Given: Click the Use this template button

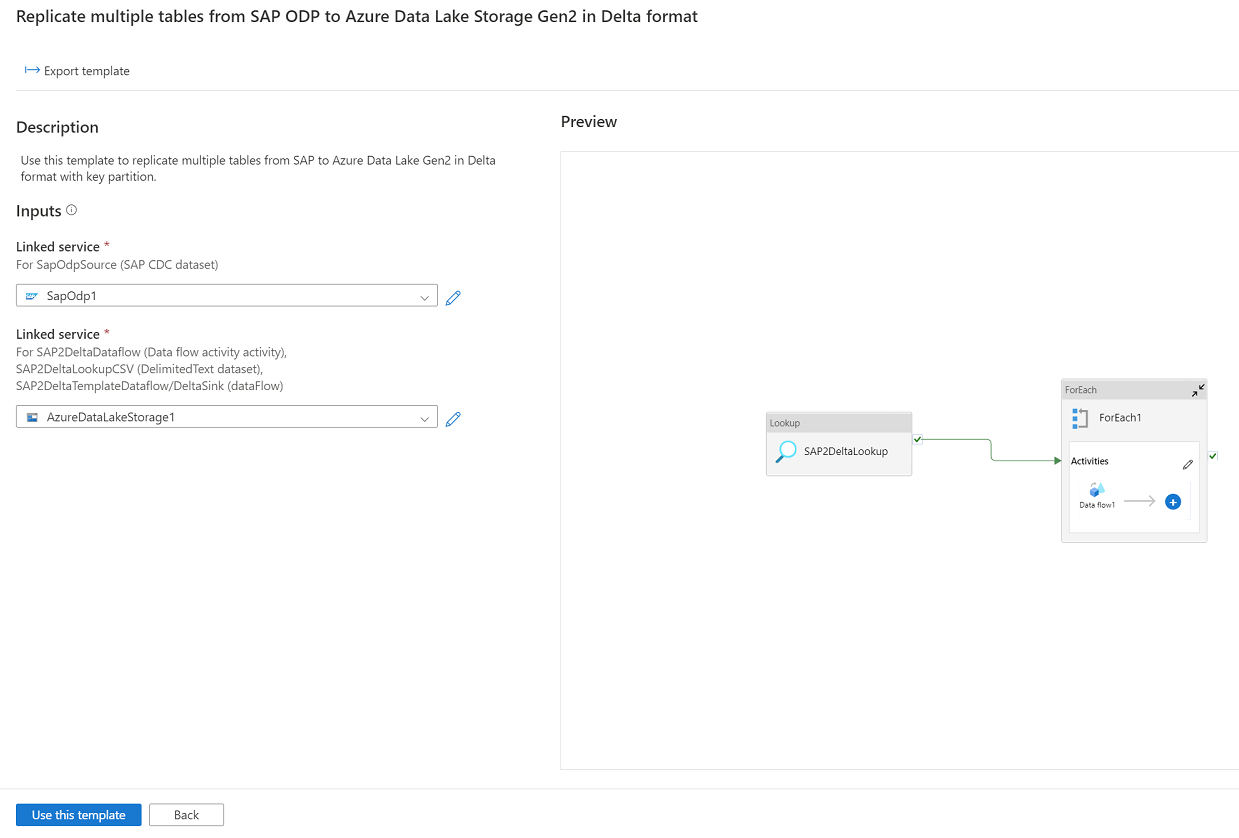Looking at the screenshot, I should point(78,814).
